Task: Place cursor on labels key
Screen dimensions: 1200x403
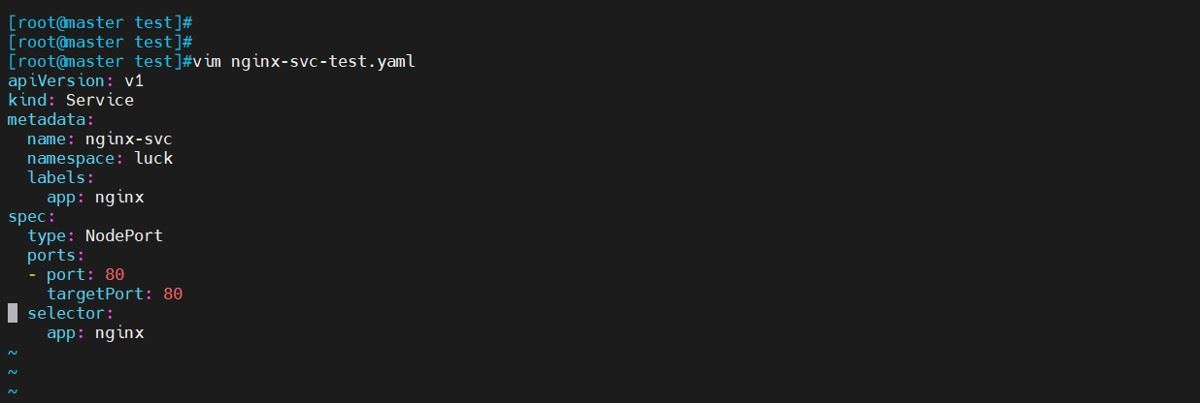Action: pyautogui.click(x=56, y=177)
